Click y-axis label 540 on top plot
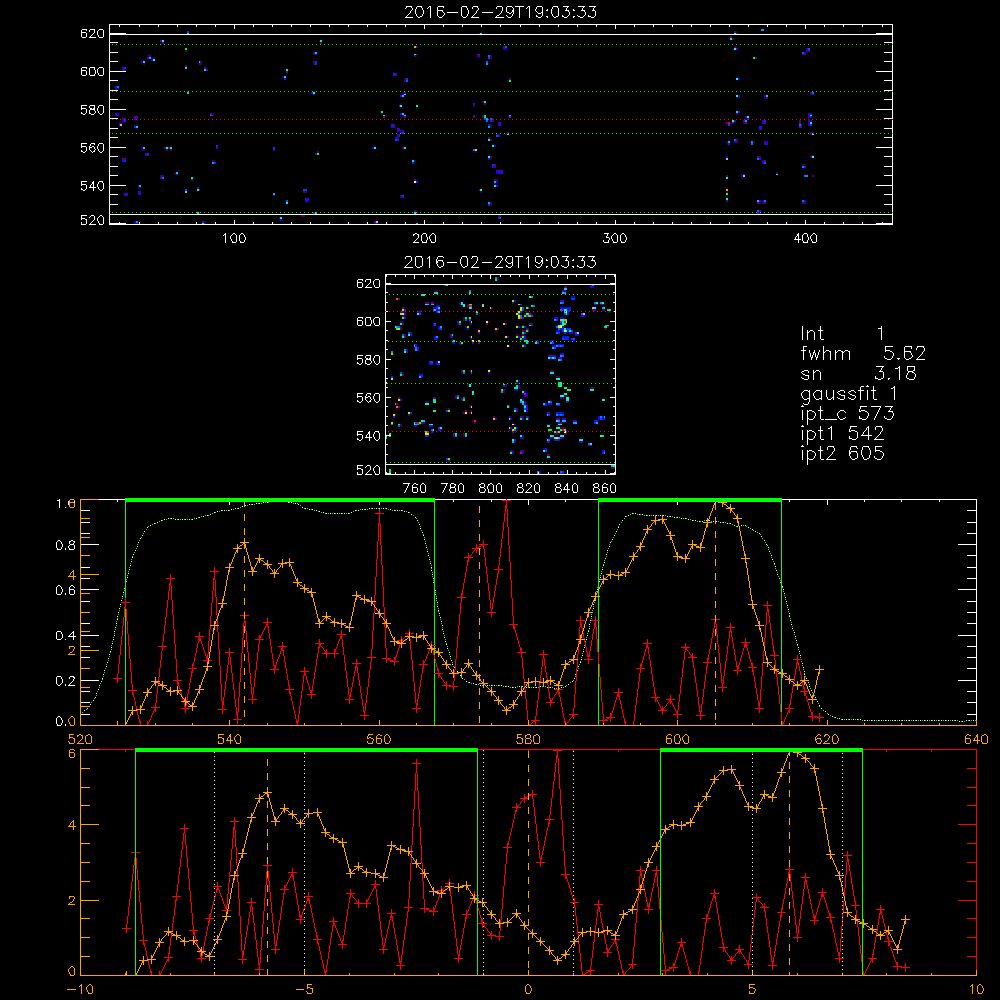 pos(92,186)
